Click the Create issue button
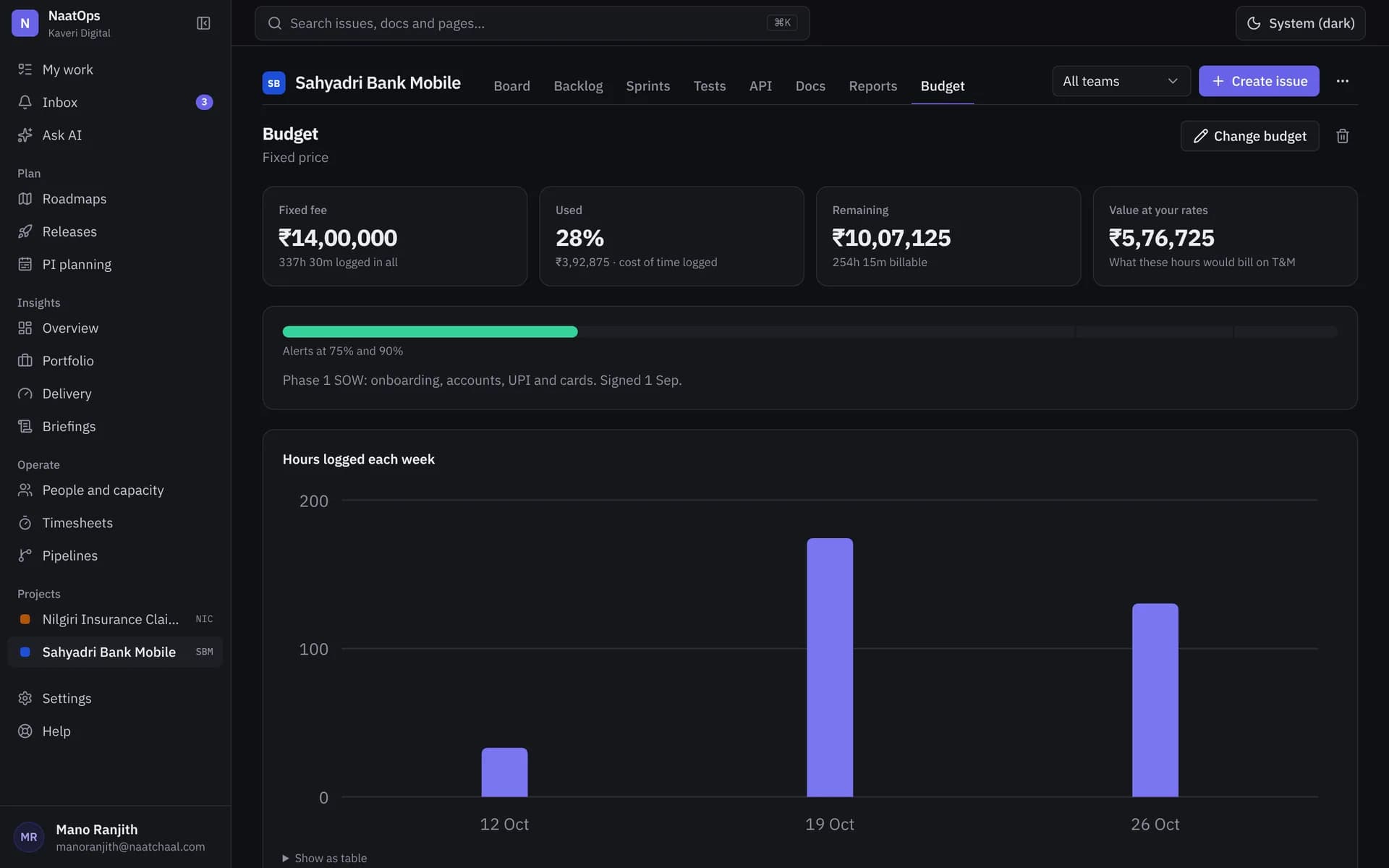 (1259, 81)
